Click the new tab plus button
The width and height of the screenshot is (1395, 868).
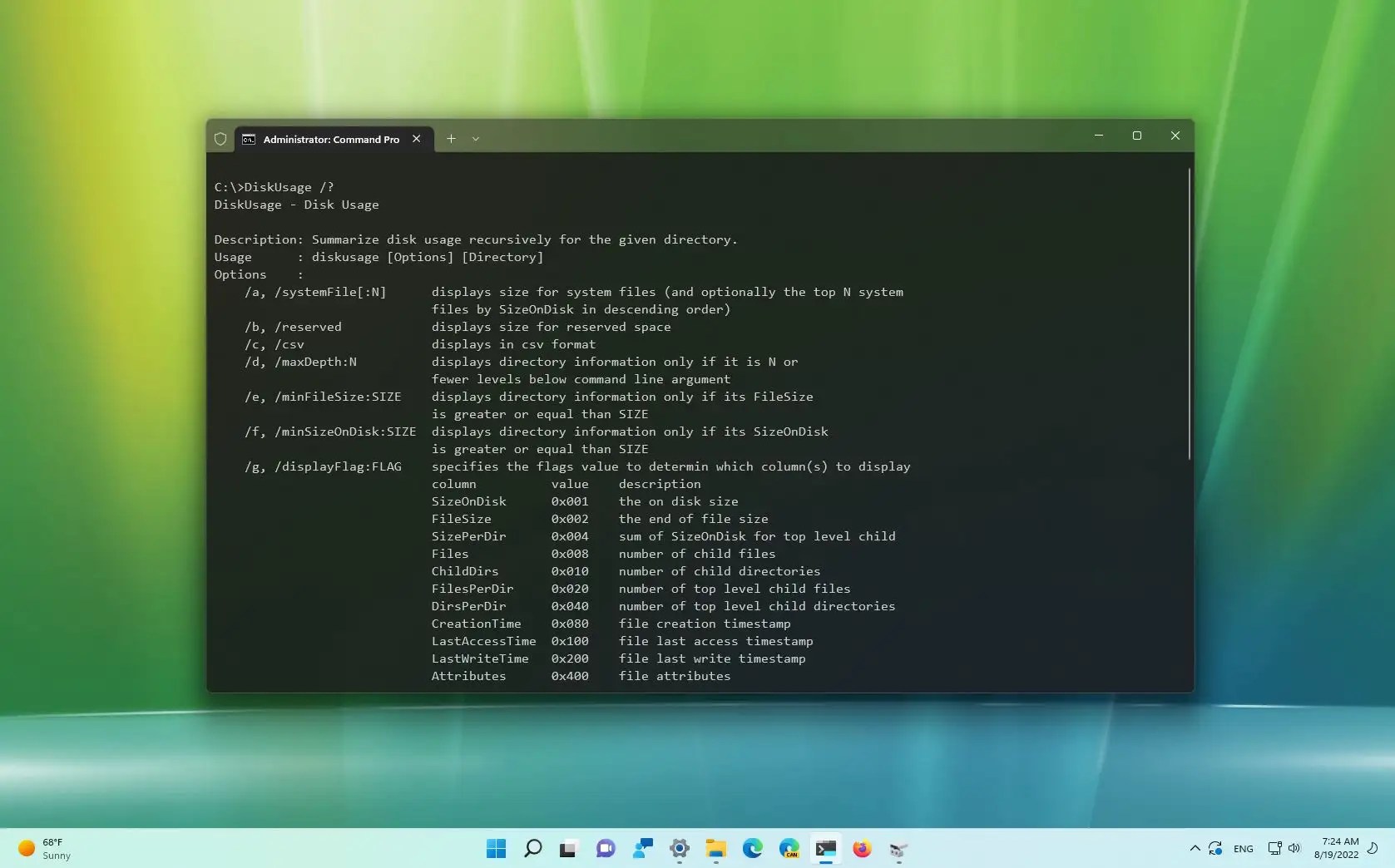click(450, 139)
